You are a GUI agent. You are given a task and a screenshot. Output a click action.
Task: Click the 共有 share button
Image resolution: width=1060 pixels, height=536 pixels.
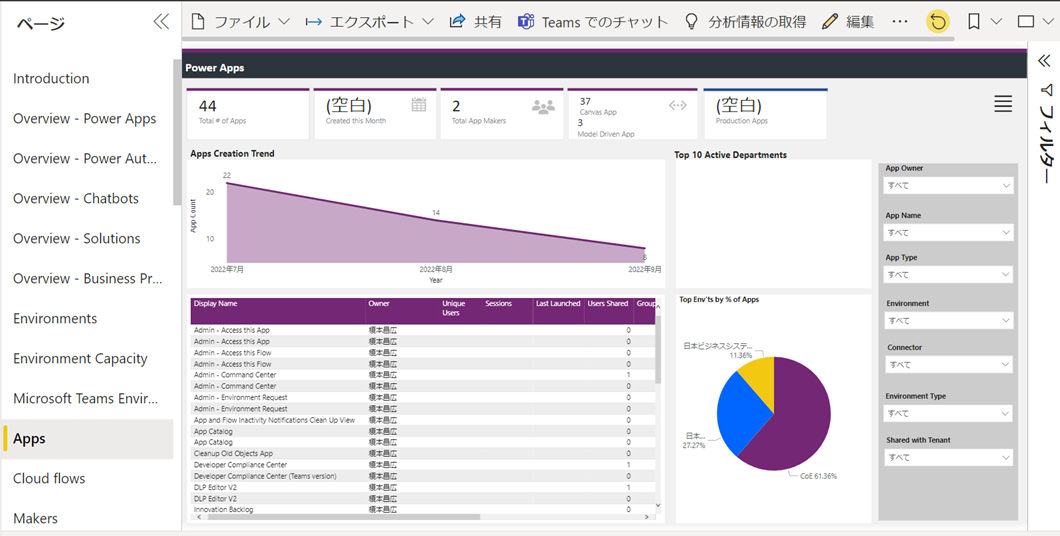(475, 22)
